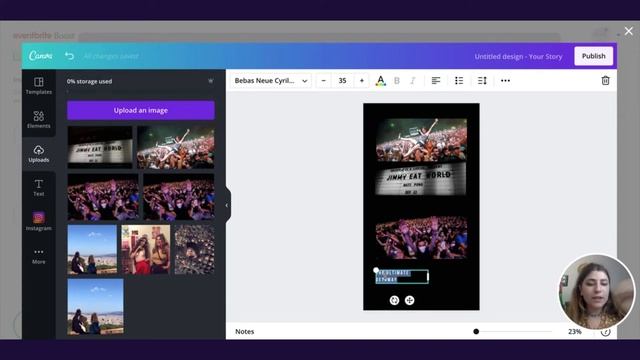Select the purple crowd photo on canvas
The width and height of the screenshot is (640, 360).
pos(421,238)
